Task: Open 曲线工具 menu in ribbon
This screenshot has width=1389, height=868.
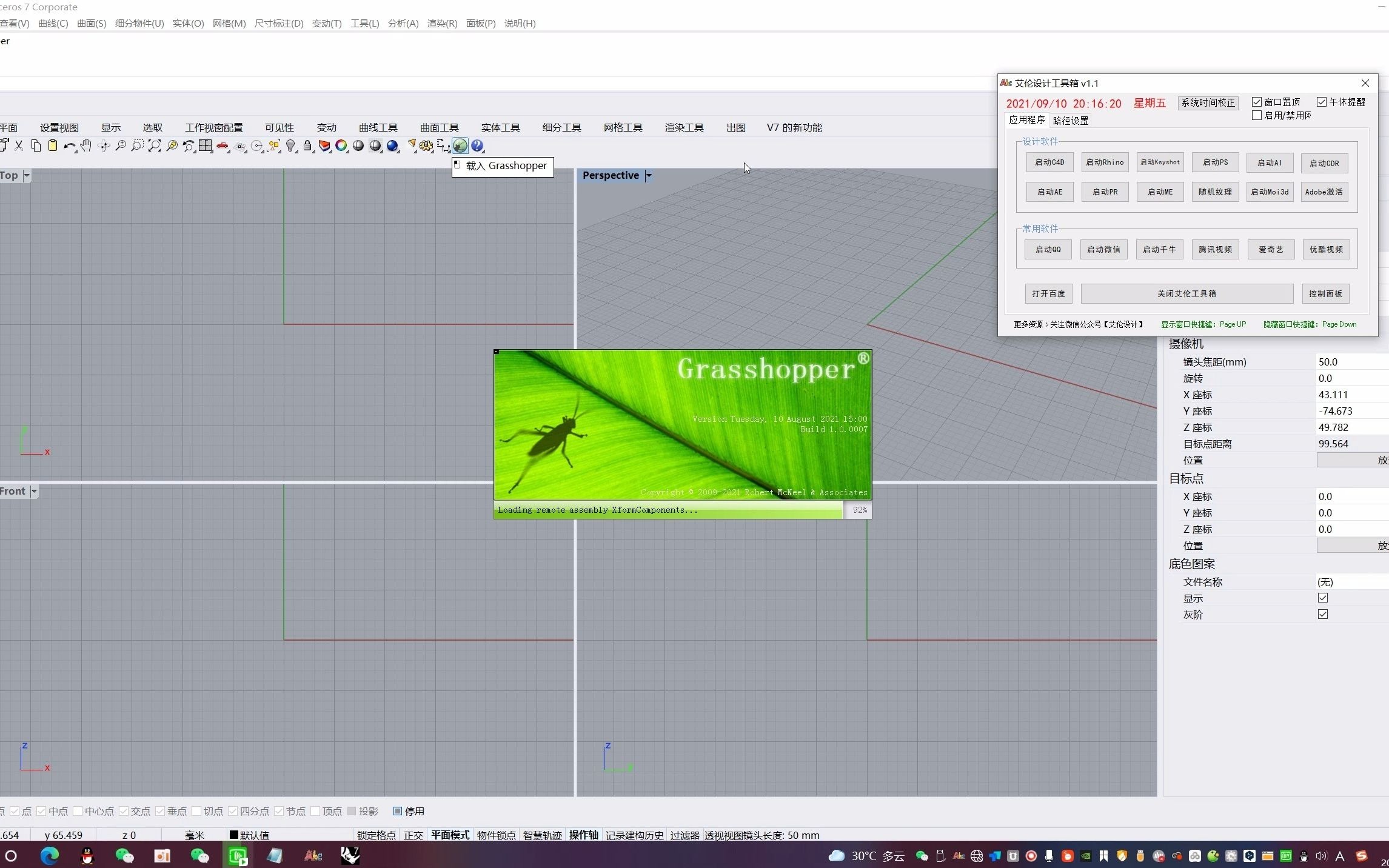Action: tap(378, 128)
